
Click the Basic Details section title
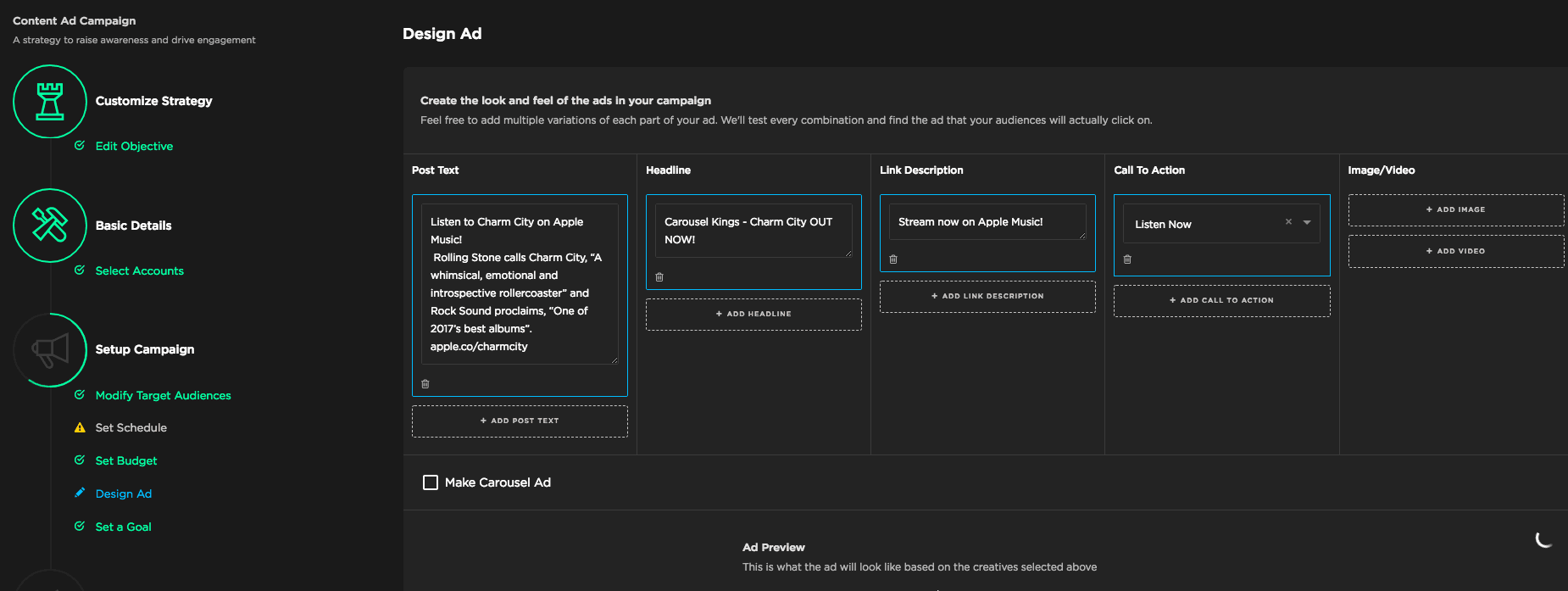[134, 226]
